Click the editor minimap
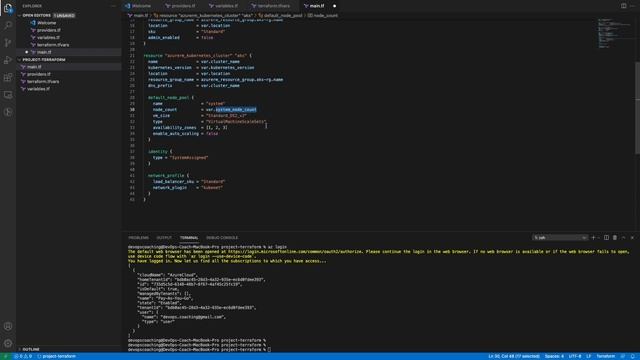The width and height of the screenshot is (640, 360). 614,33
